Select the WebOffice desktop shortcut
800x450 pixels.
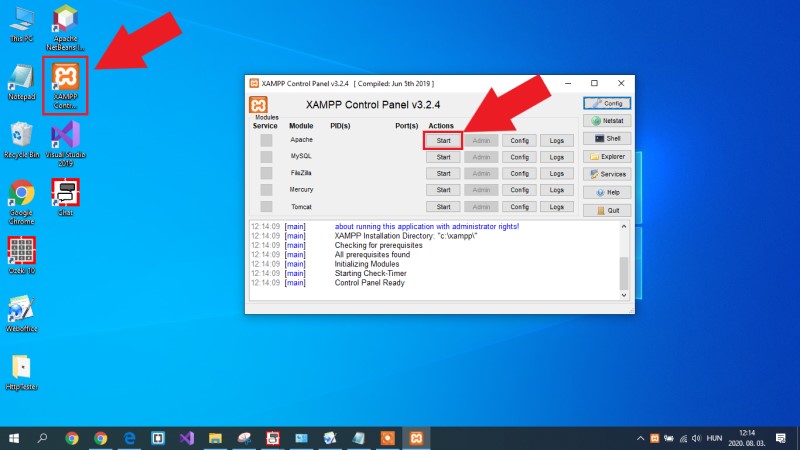pos(21,314)
